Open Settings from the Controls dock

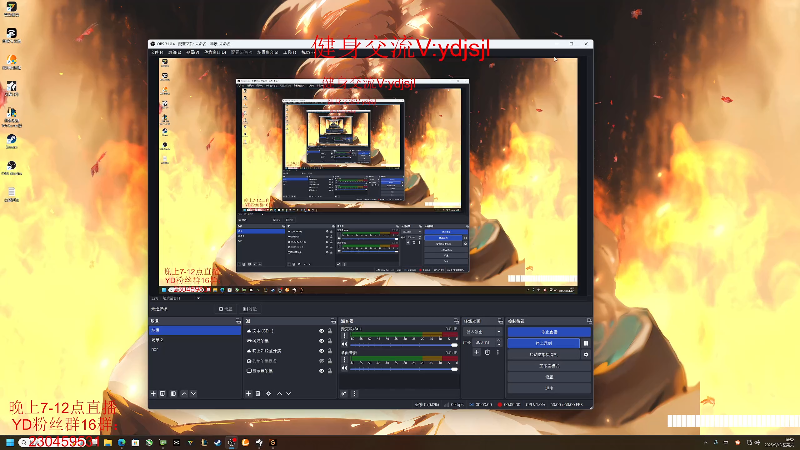point(549,377)
